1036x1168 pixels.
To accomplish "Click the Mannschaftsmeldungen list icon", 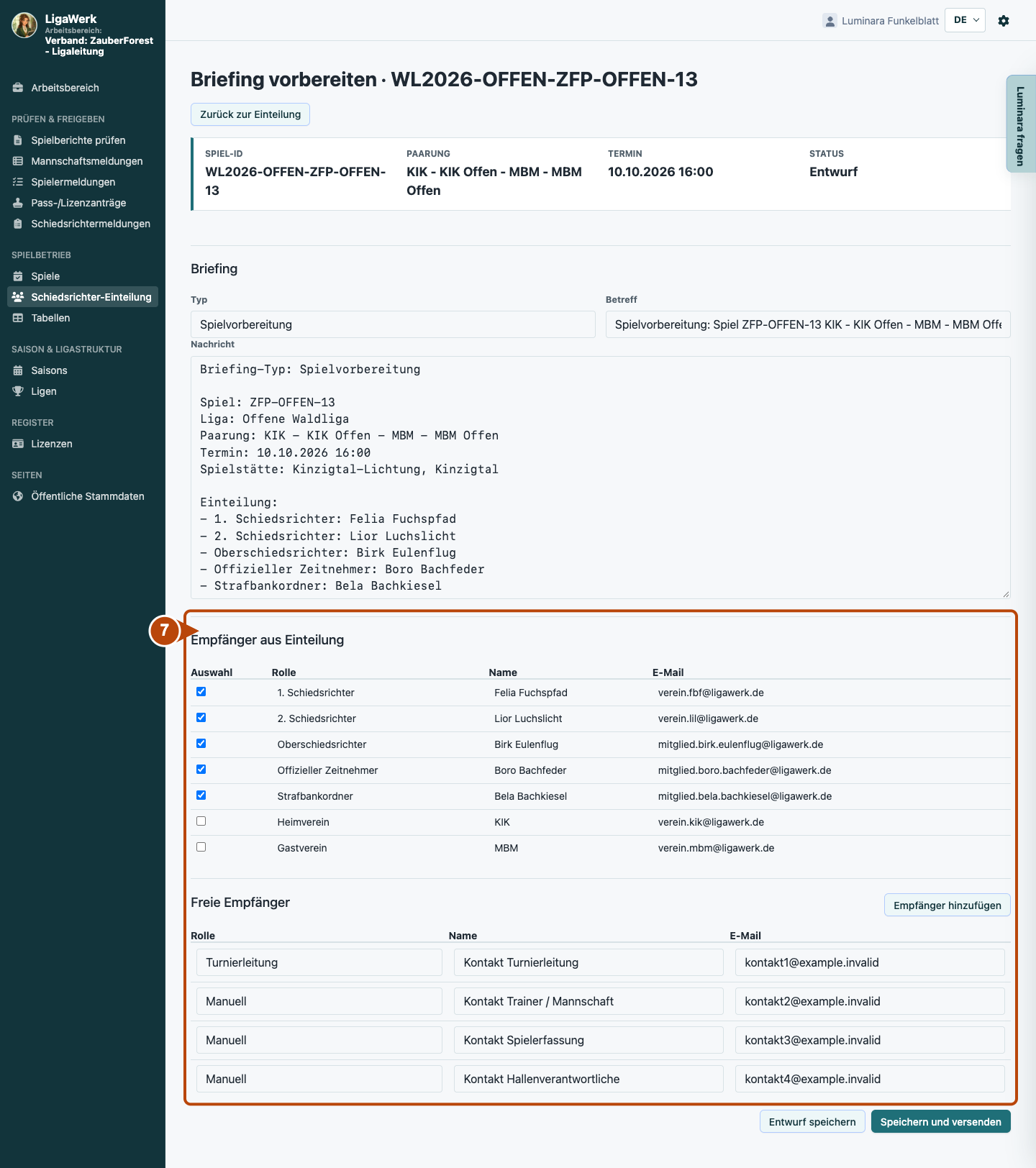I will click(18, 161).
